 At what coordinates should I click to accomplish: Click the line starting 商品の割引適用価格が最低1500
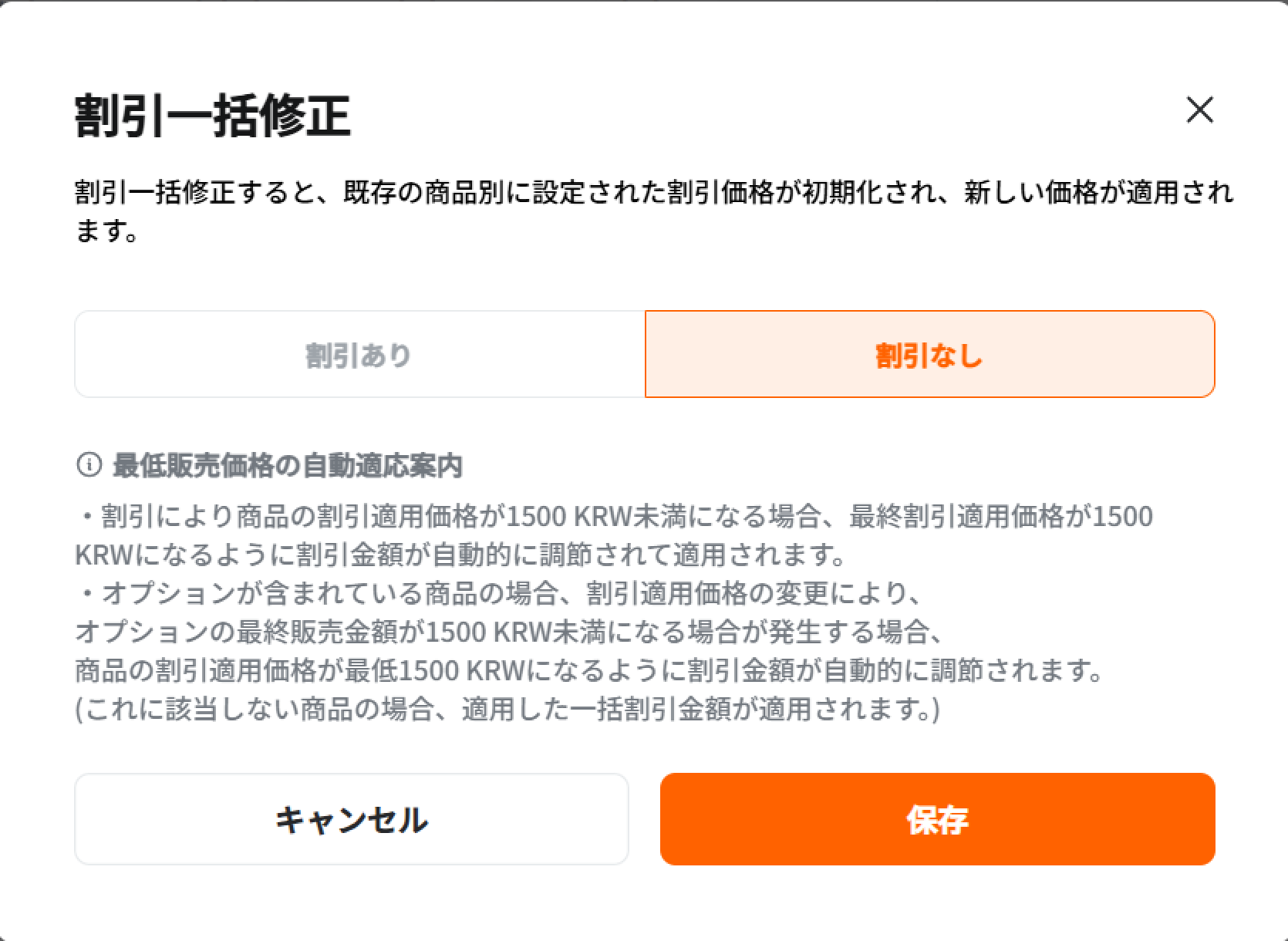(x=589, y=670)
